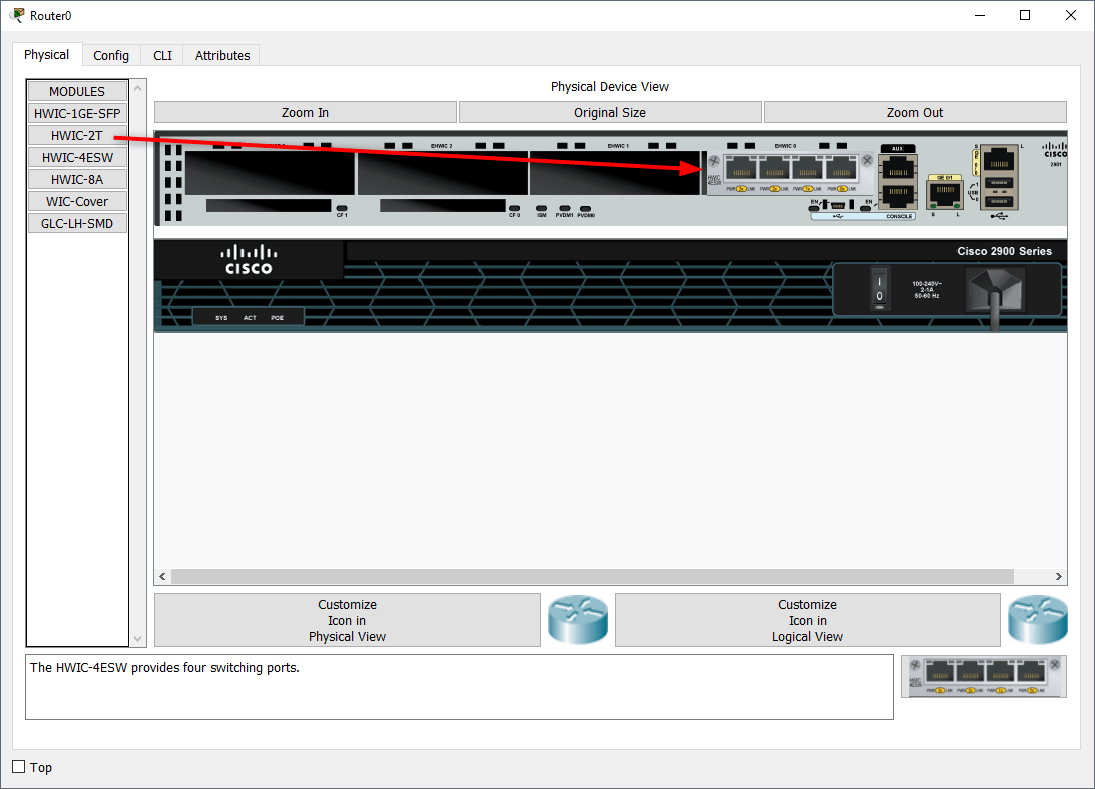
Task: Maximize the Router0 window
Action: click(1025, 15)
